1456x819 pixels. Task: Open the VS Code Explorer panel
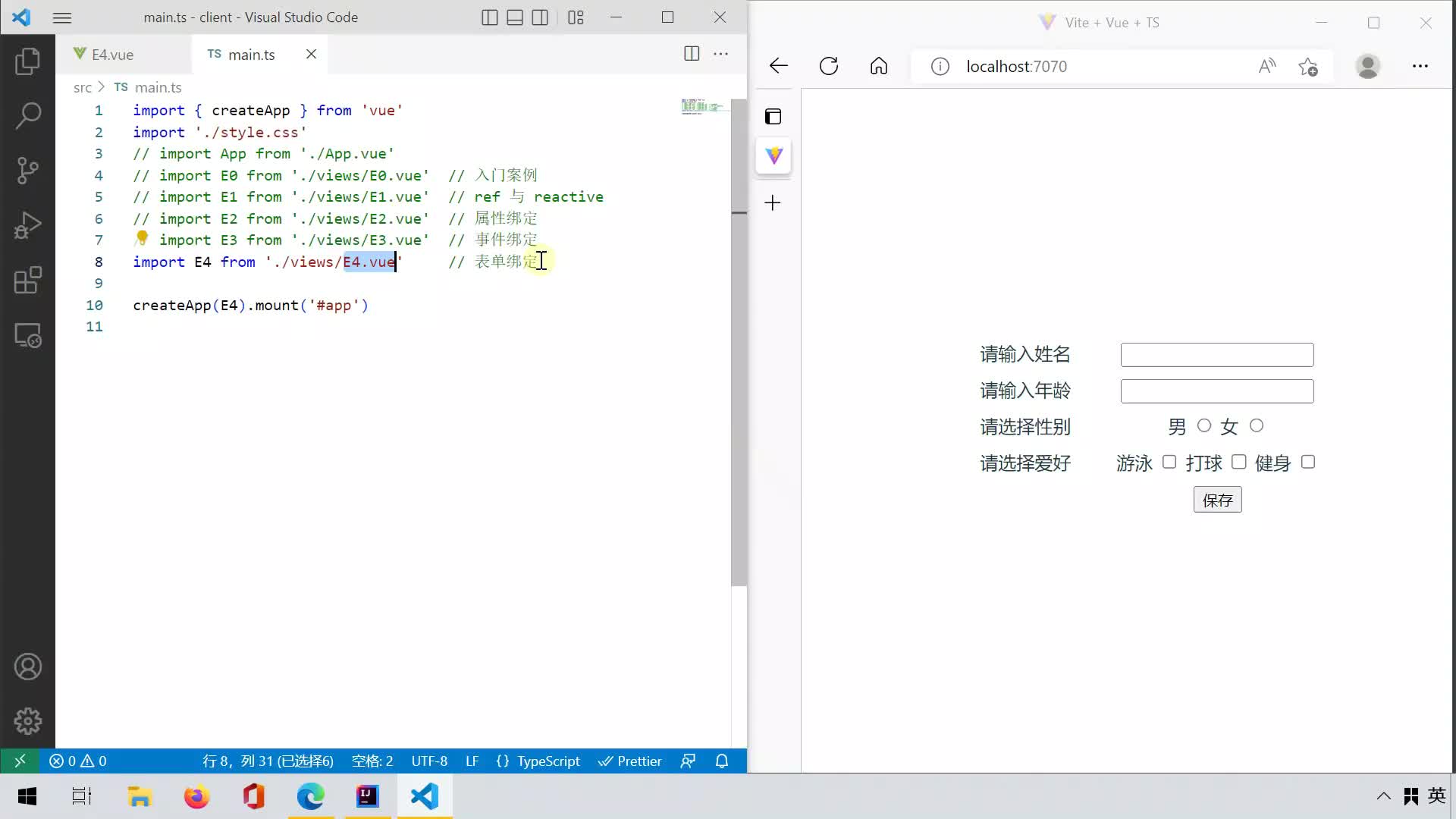tap(27, 61)
